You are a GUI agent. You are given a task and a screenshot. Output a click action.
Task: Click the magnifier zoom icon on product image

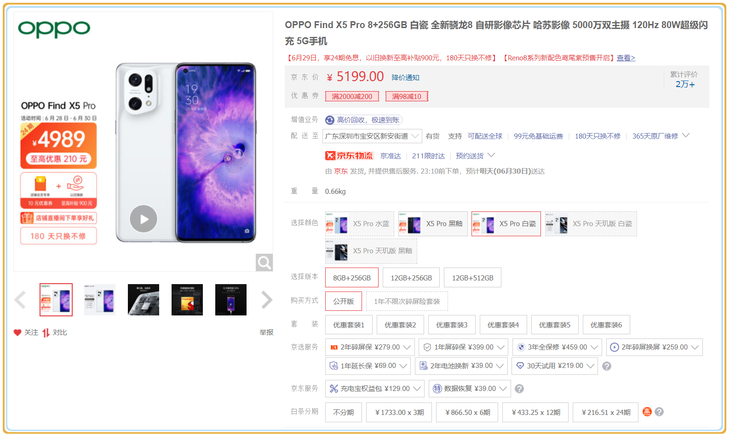(264, 263)
